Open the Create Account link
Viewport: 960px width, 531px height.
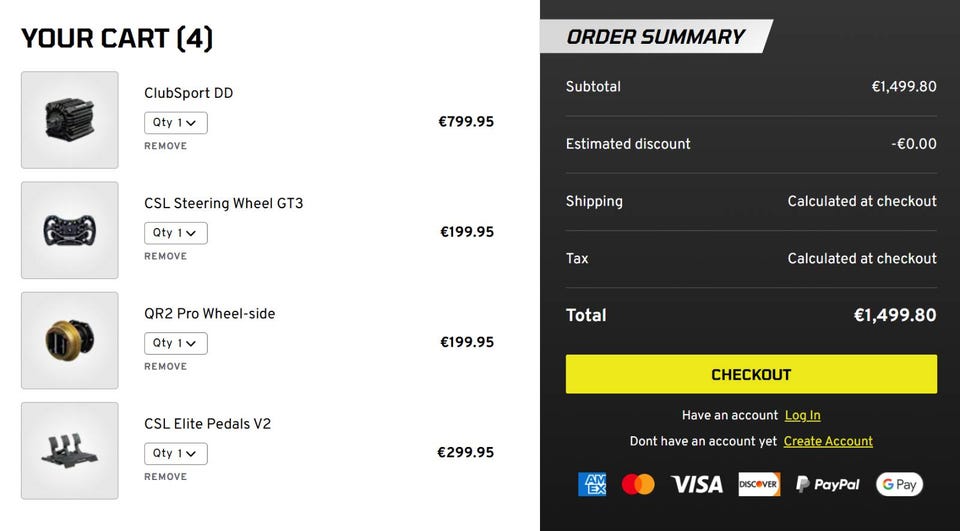[x=828, y=441]
